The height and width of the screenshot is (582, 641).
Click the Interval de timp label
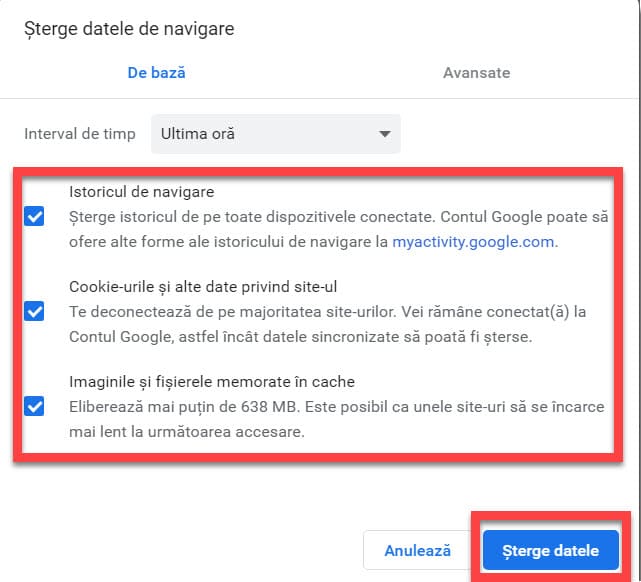tap(80, 134)
